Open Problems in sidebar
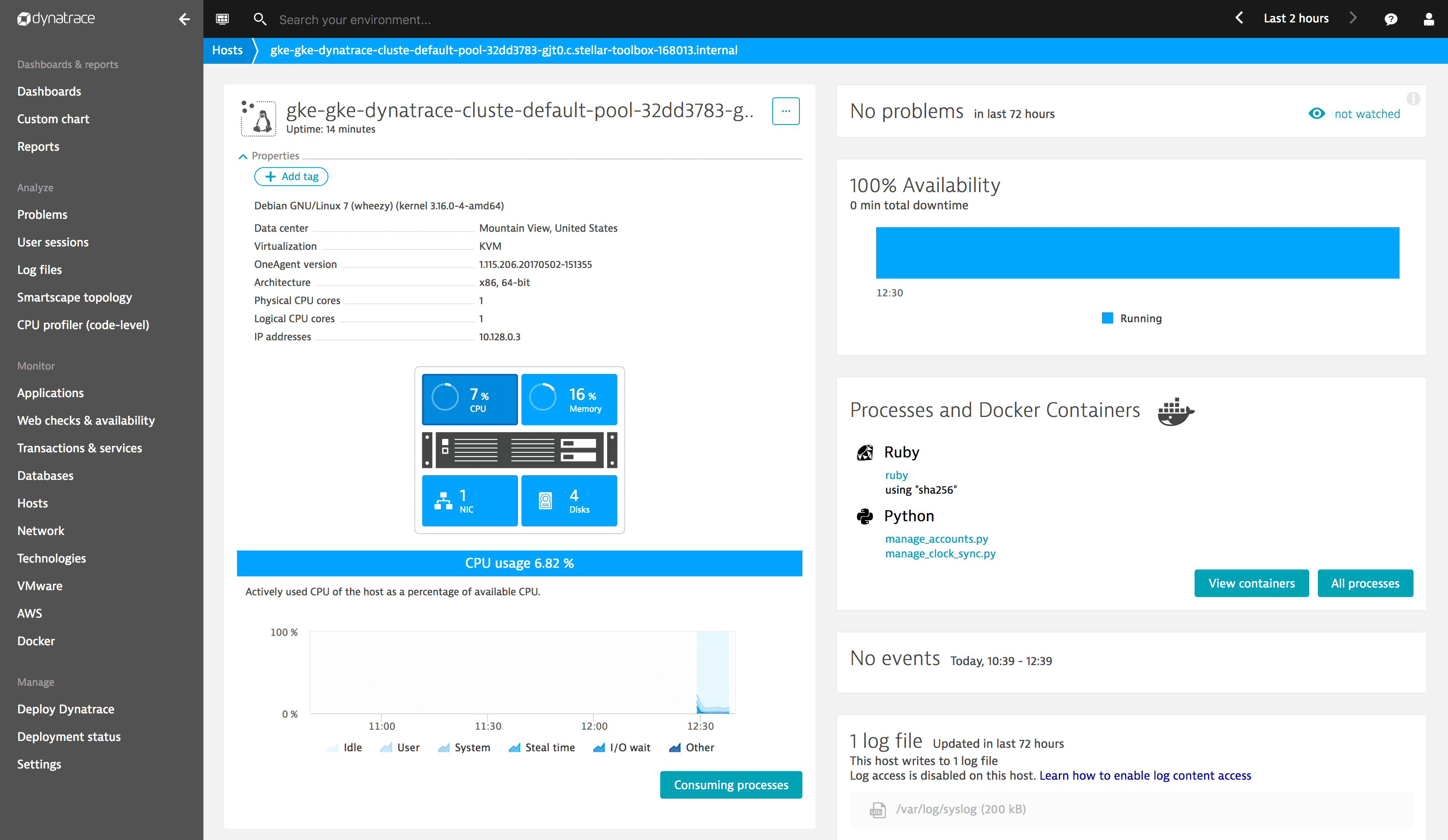This screenshot has height=840, width=1448. pyautogui.click(x=42, y=215)
